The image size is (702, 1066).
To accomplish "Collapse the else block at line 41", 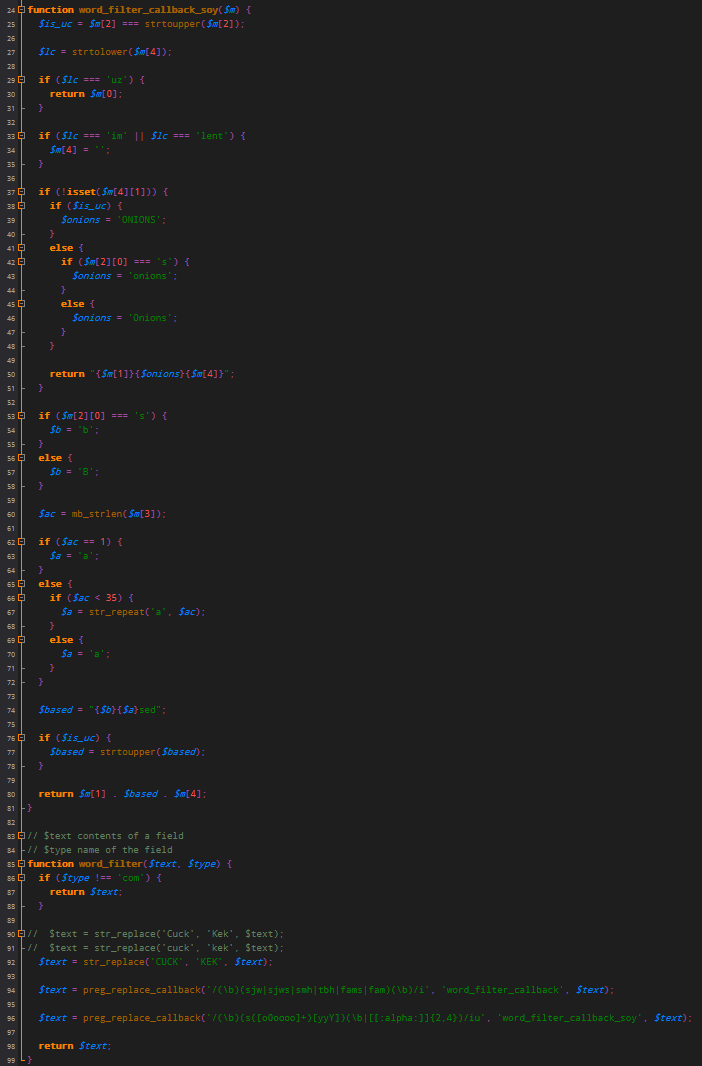I will pyautogui.click(x=22, y=248).
